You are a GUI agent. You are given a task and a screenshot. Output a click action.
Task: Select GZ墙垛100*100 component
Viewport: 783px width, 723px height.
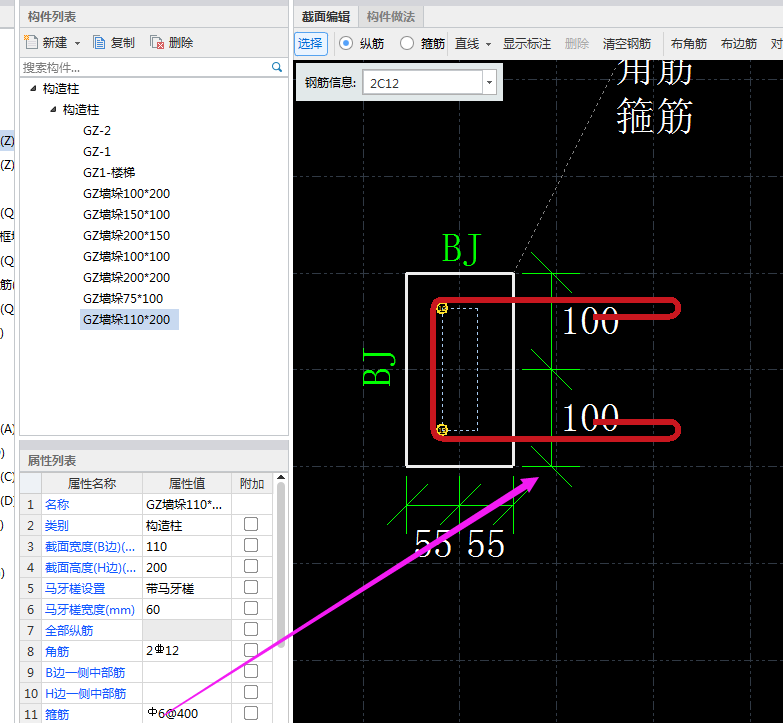point(126,256)
